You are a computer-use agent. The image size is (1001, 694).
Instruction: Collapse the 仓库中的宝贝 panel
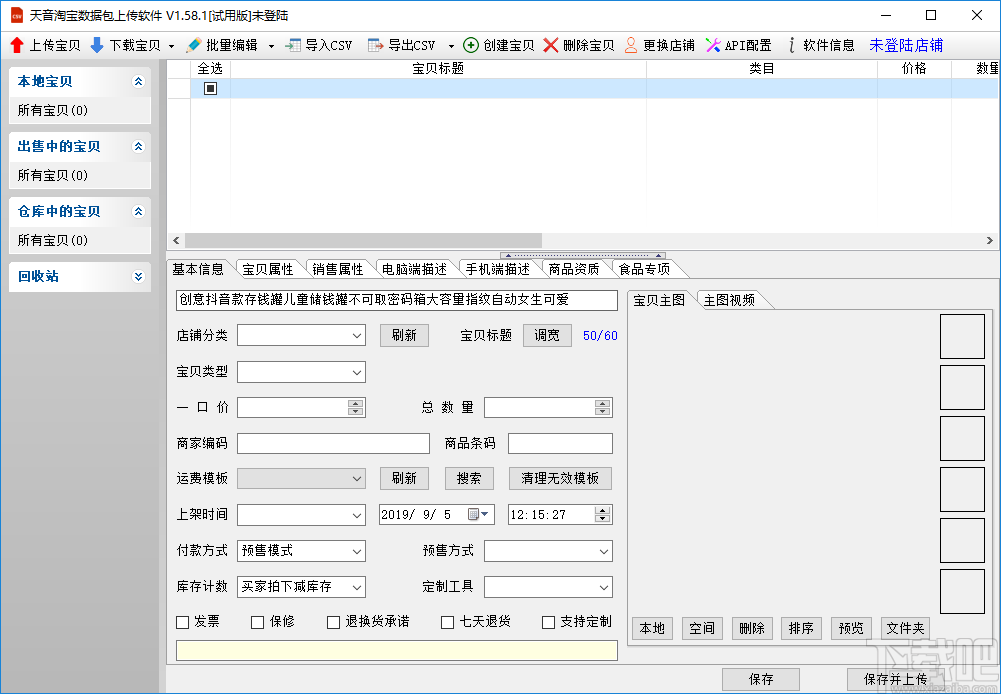(138, 212)
